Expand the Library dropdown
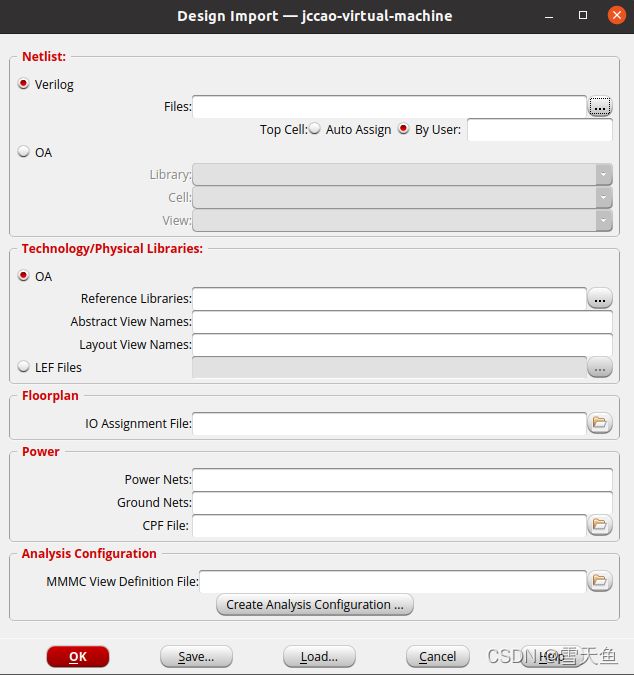634x675 pixels. pos(604,174)
